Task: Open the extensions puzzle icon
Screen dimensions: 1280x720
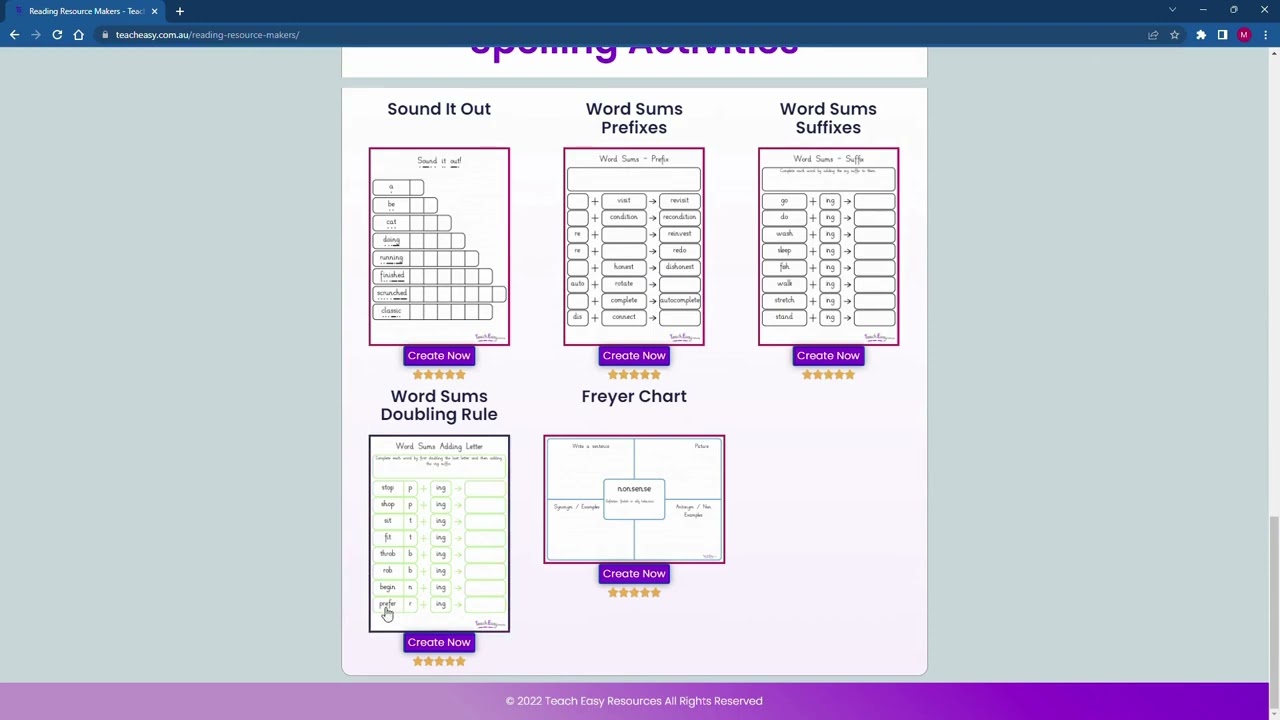Action: pyautogui.click(x=1201, y=35)
